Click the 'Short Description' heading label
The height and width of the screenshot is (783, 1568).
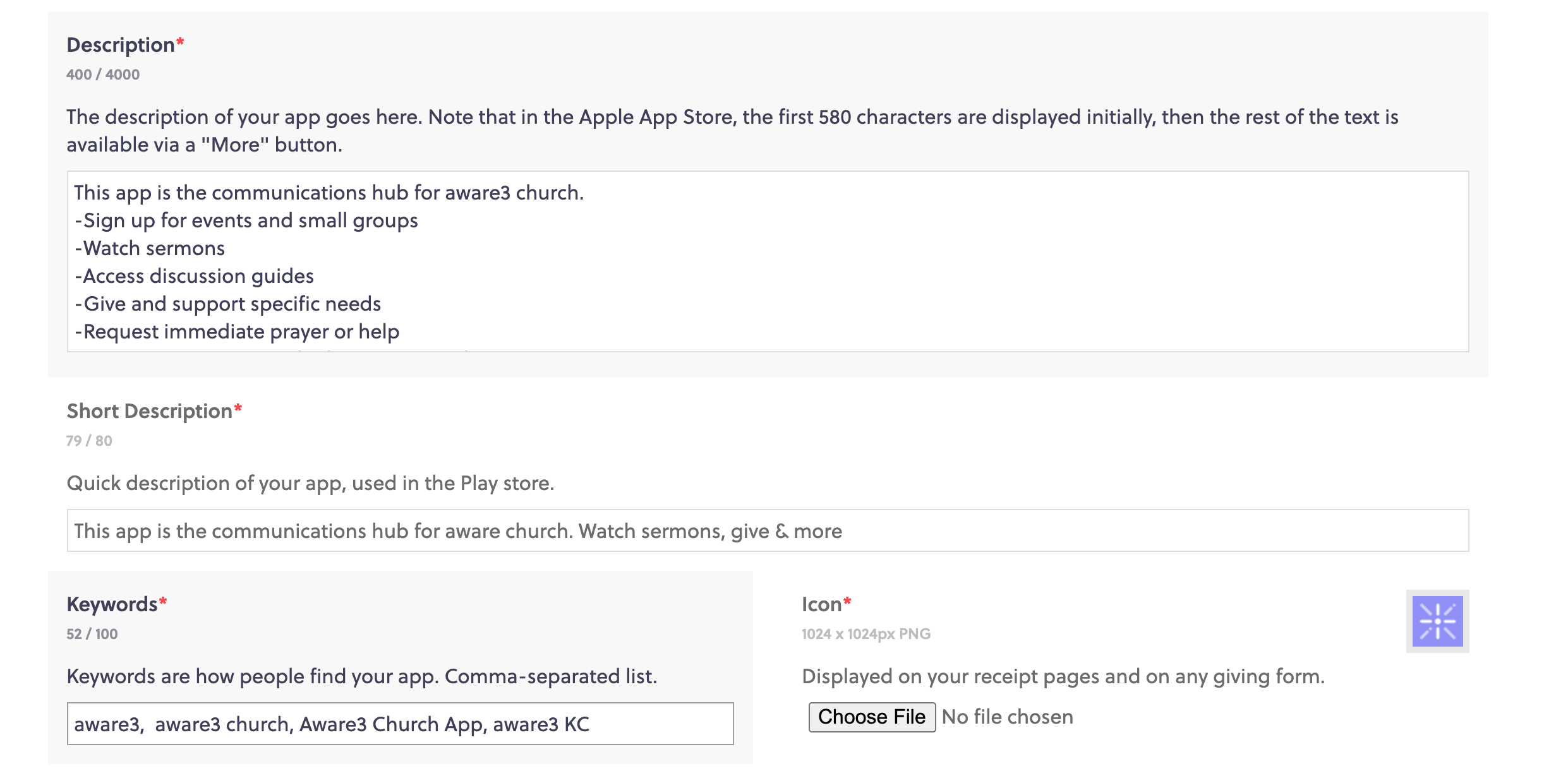[150, 411]
